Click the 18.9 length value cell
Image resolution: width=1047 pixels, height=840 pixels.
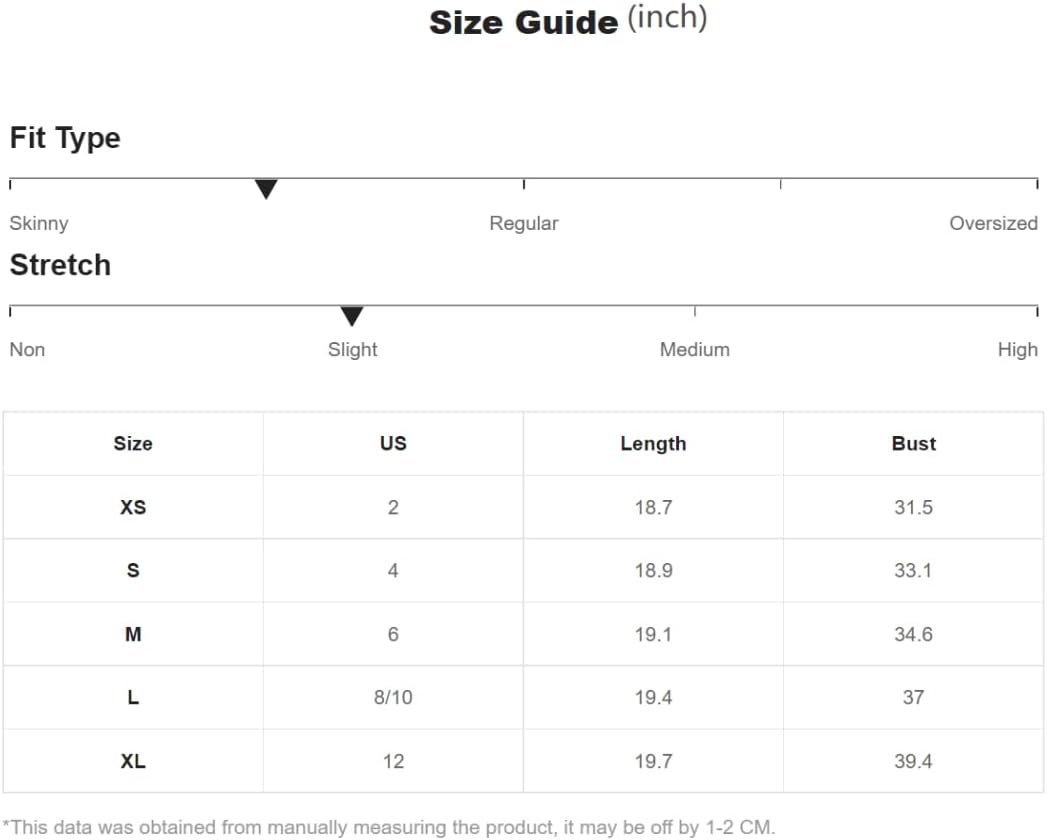click(x=653, y=570)
